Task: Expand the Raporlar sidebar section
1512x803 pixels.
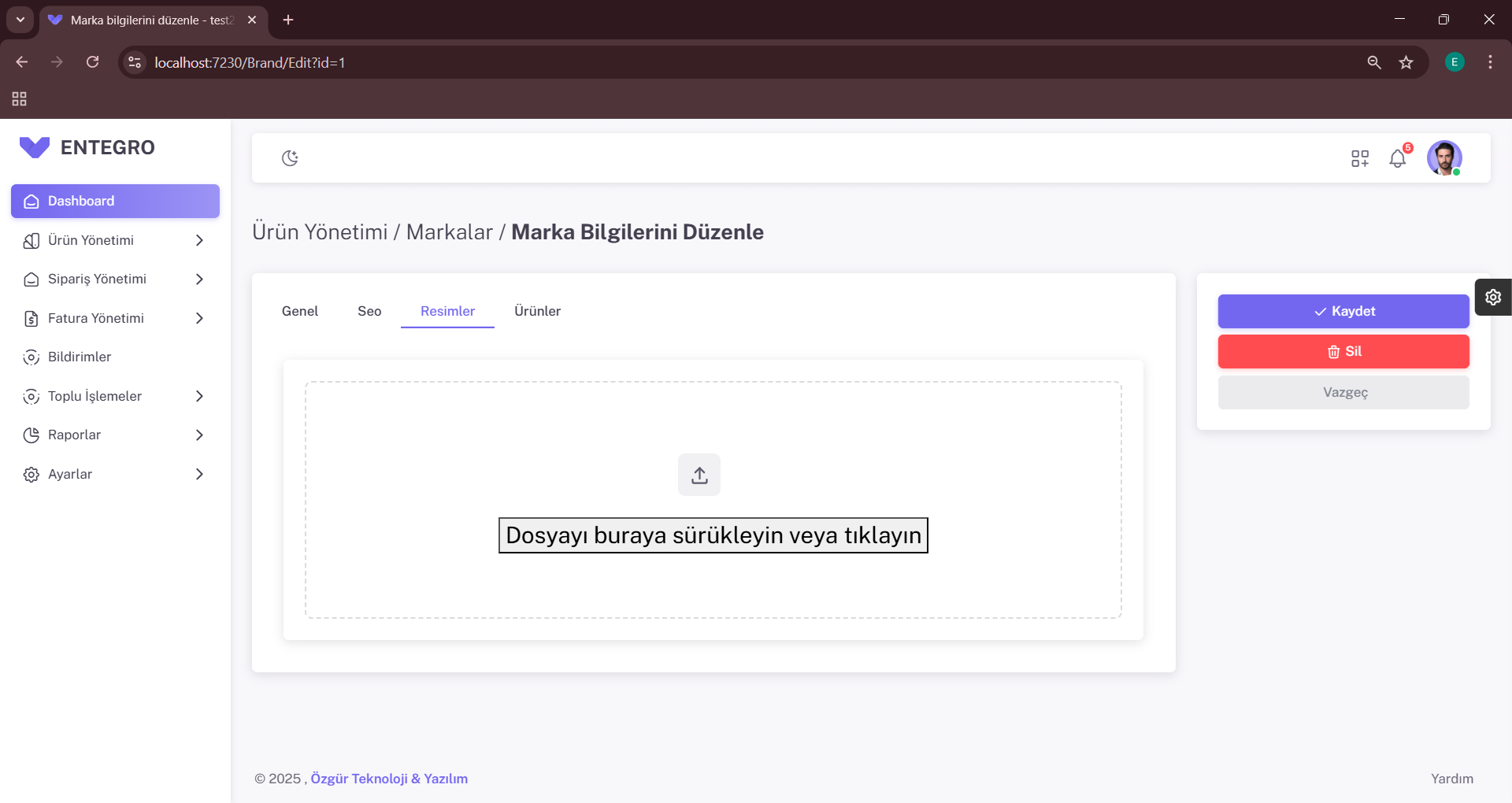Action: pos(115,435)
